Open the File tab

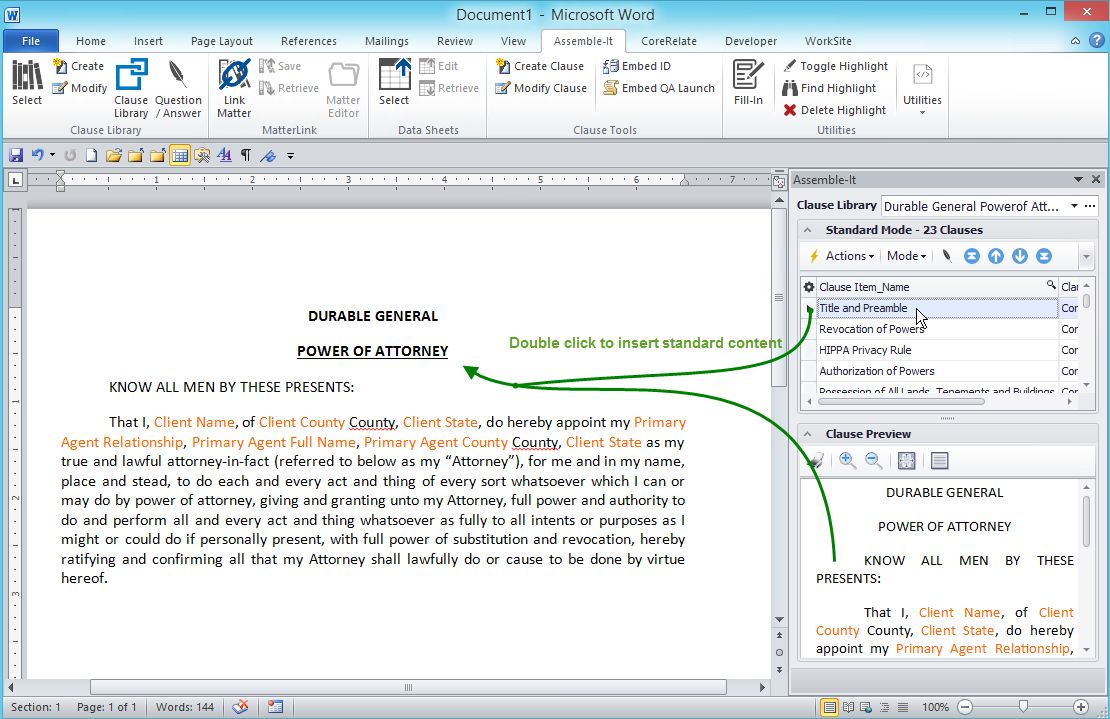pos(31,41)
